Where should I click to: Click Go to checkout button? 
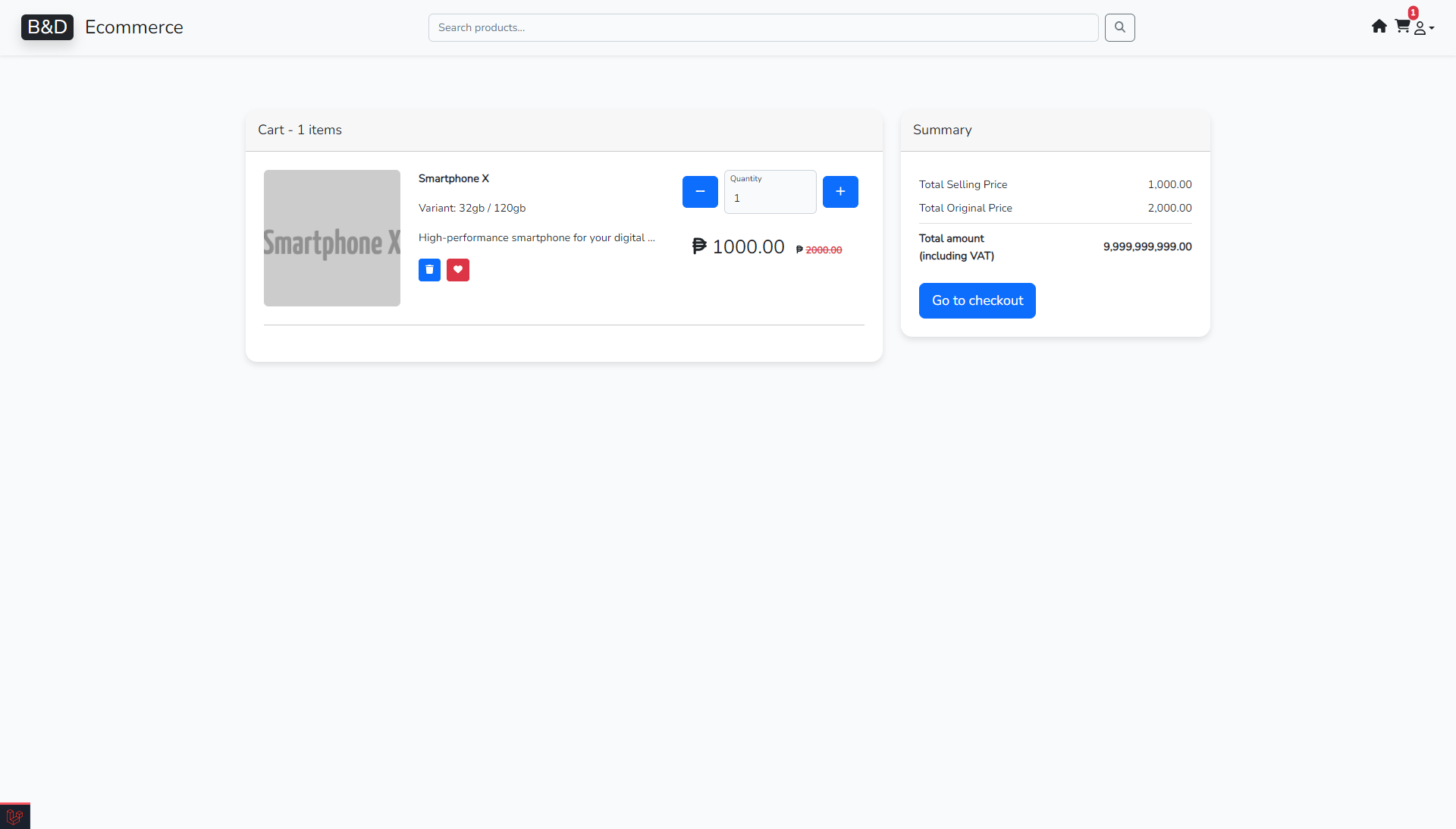tap(977, 301)
